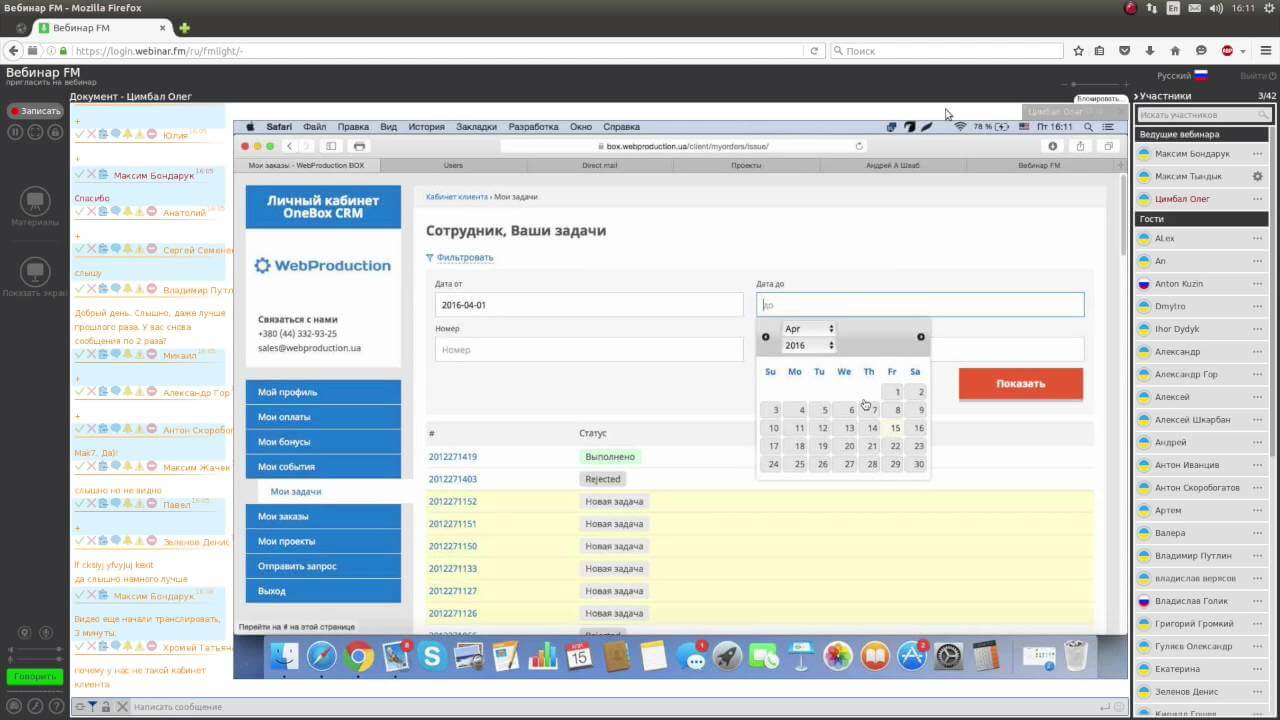
Task: Open the Apr month dropdown in the calendar
Action: point(807,328)
